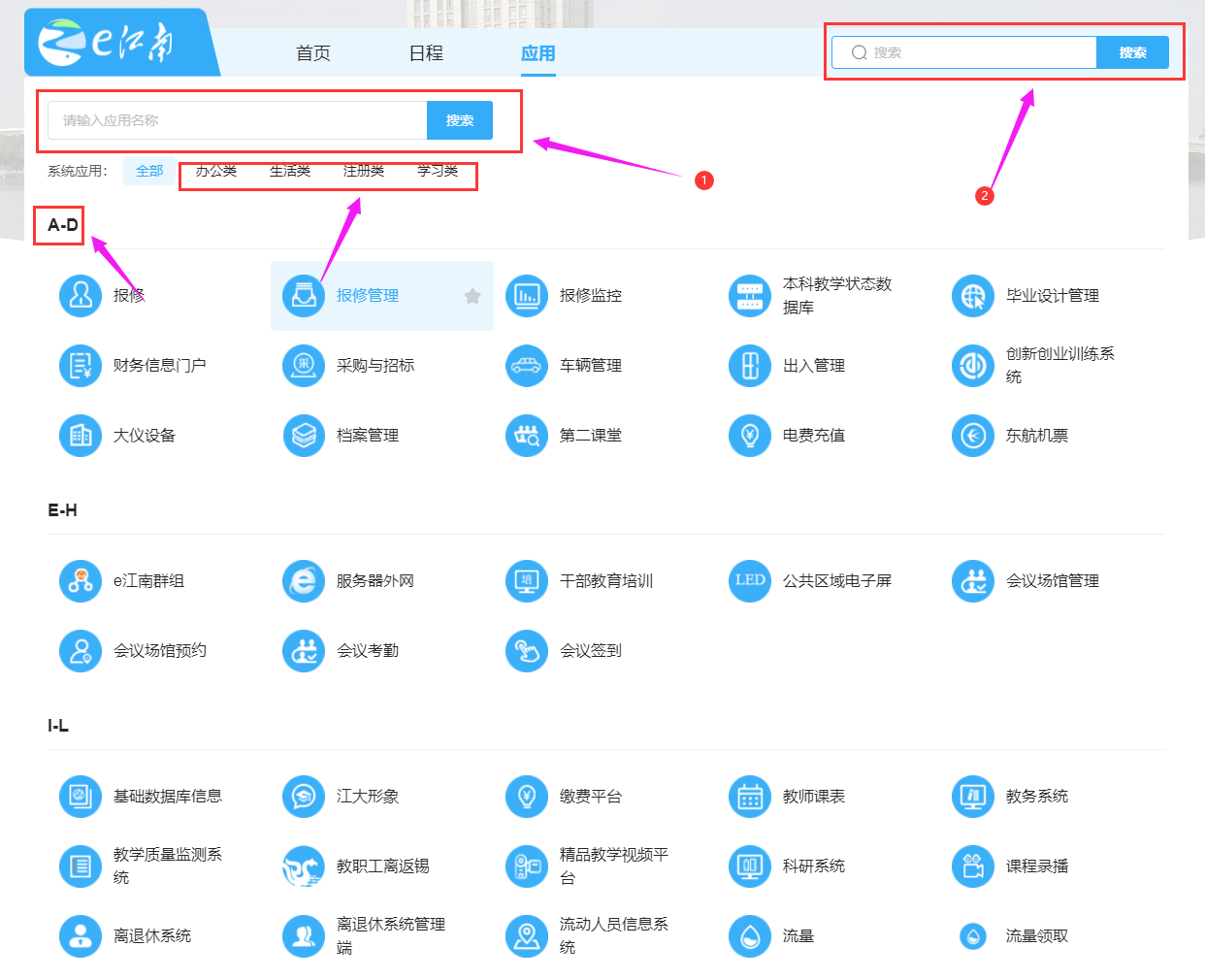1205x980 pixels.
Task: Open the 流量 droplet icon
Action: pyautogui.click(x=750, y=935)
